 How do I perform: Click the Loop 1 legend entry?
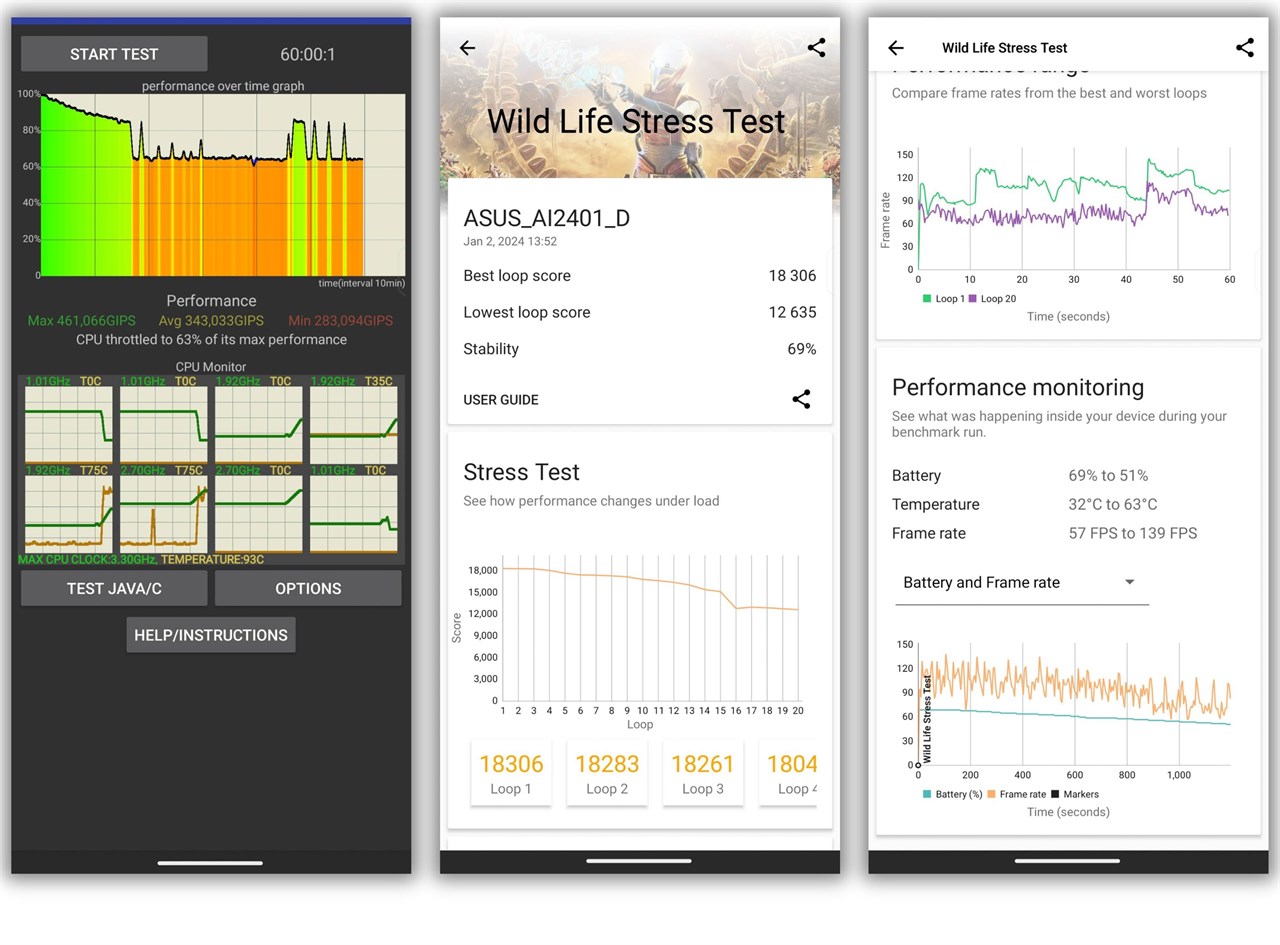click(942, 299)
